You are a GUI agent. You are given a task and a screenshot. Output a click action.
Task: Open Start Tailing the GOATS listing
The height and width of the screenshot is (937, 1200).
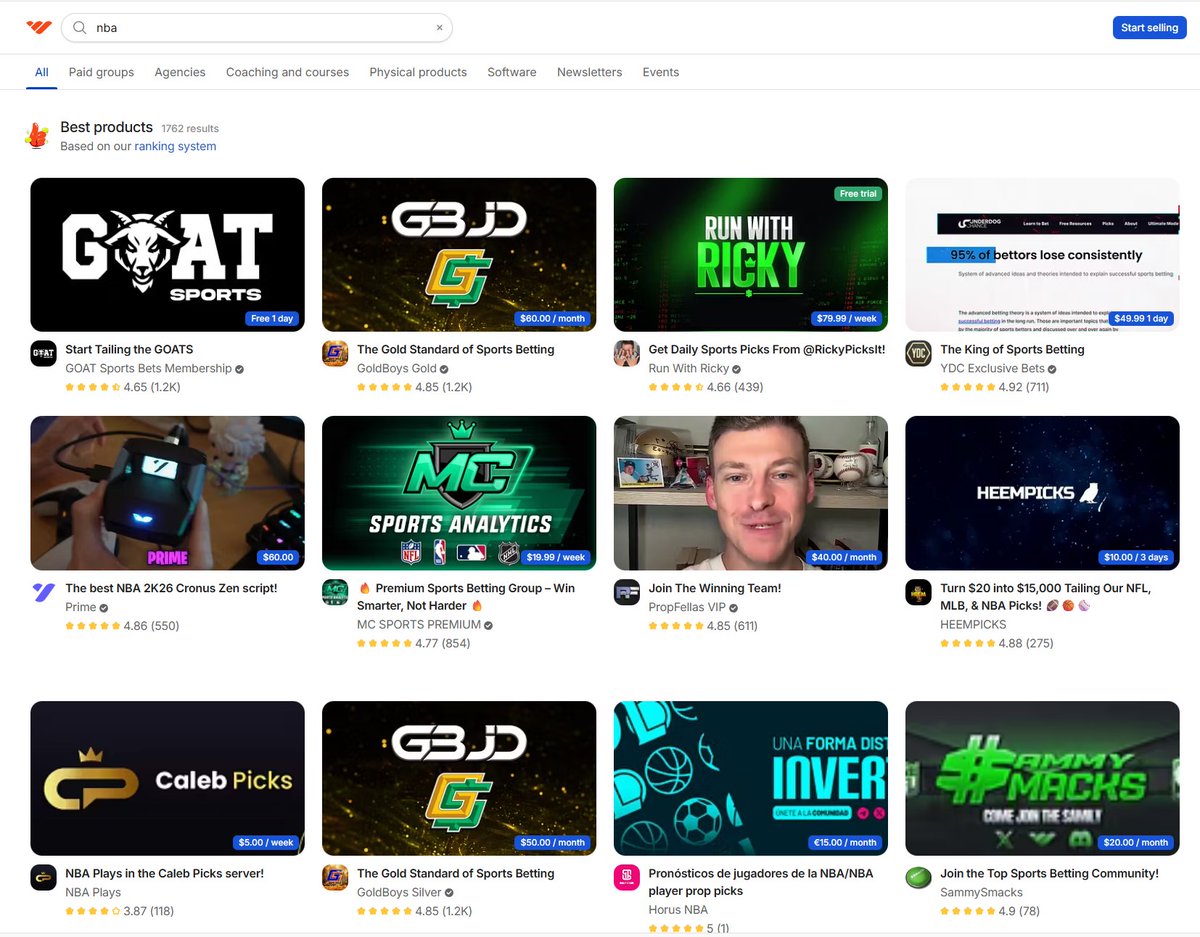(x=129, y=349)
